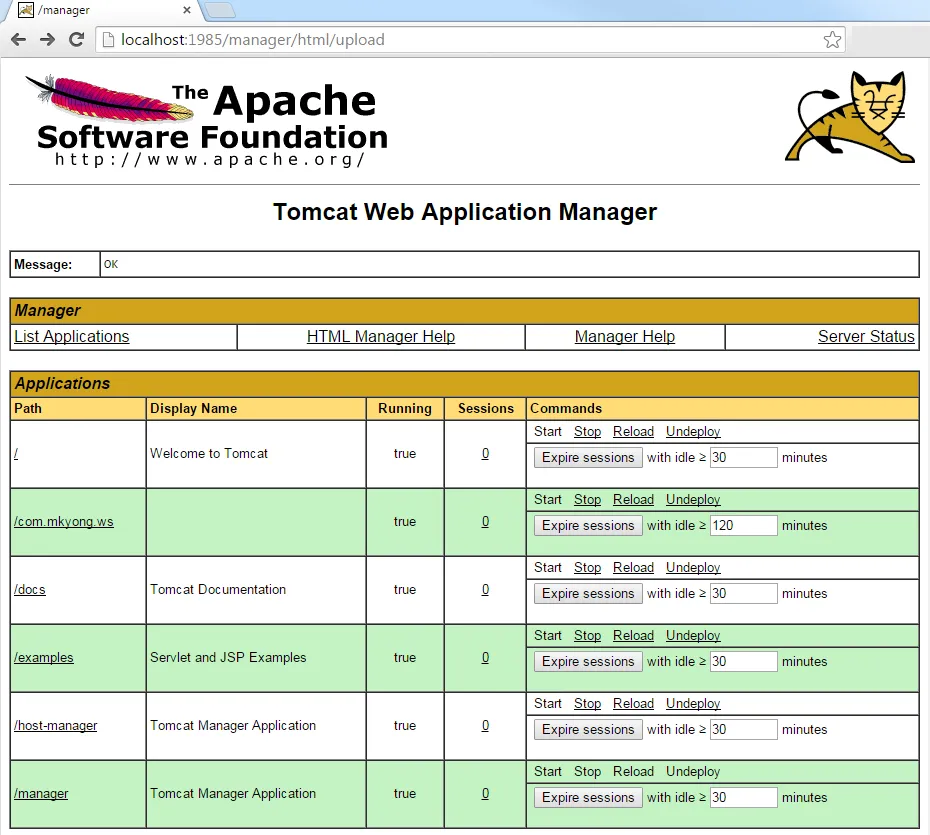Open the /examples path link

[44, 658]
